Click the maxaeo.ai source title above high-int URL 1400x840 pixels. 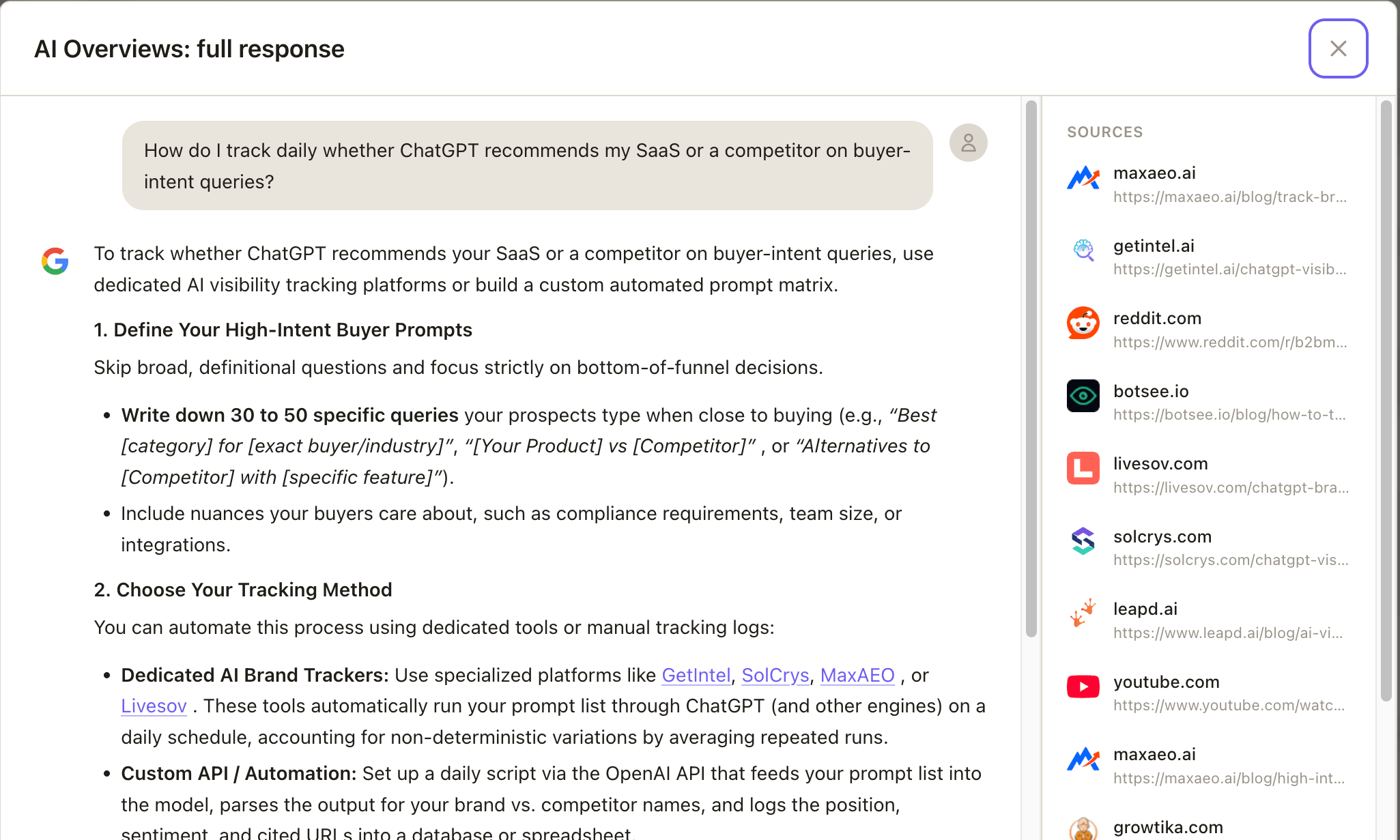click(x=1154, y=754)
